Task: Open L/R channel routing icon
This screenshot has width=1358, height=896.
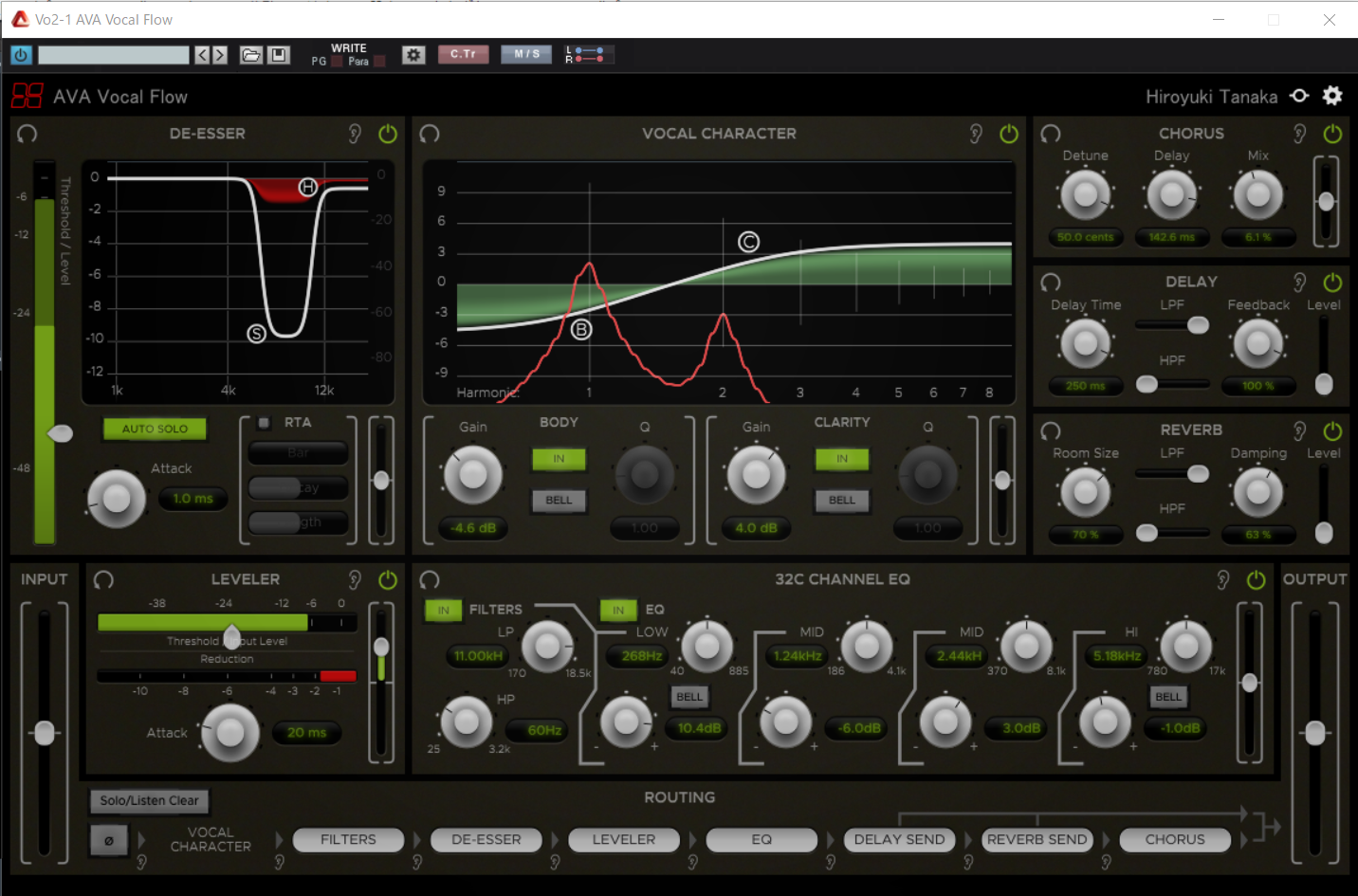Action: point(589,55)
